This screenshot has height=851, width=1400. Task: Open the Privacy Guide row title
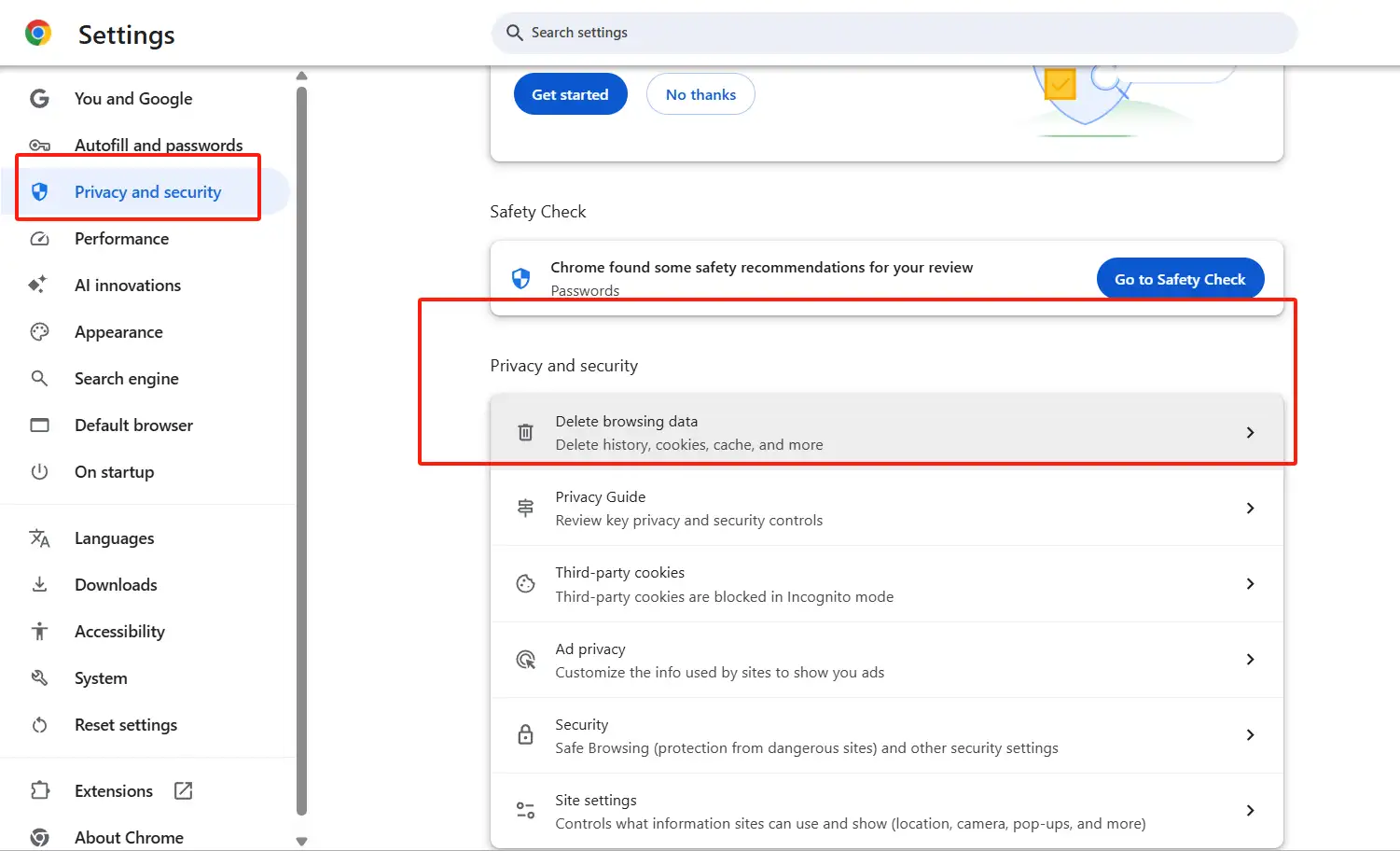click(x=601, y=496)
